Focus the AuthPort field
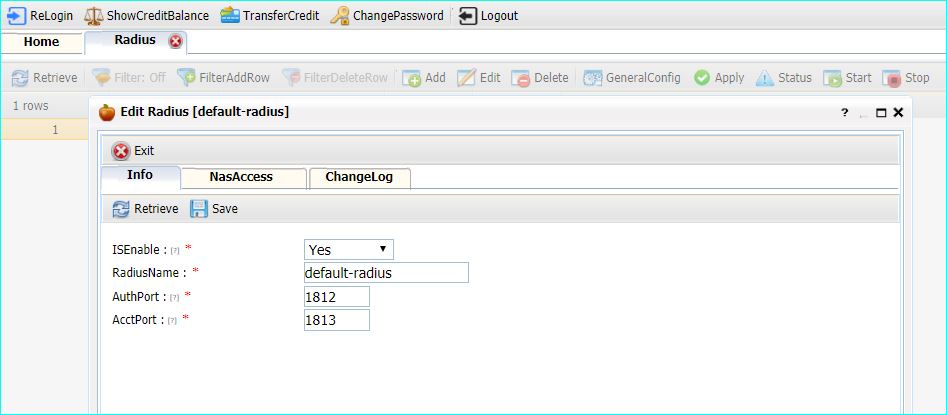The image size is (947, 415). click(336, 297)
